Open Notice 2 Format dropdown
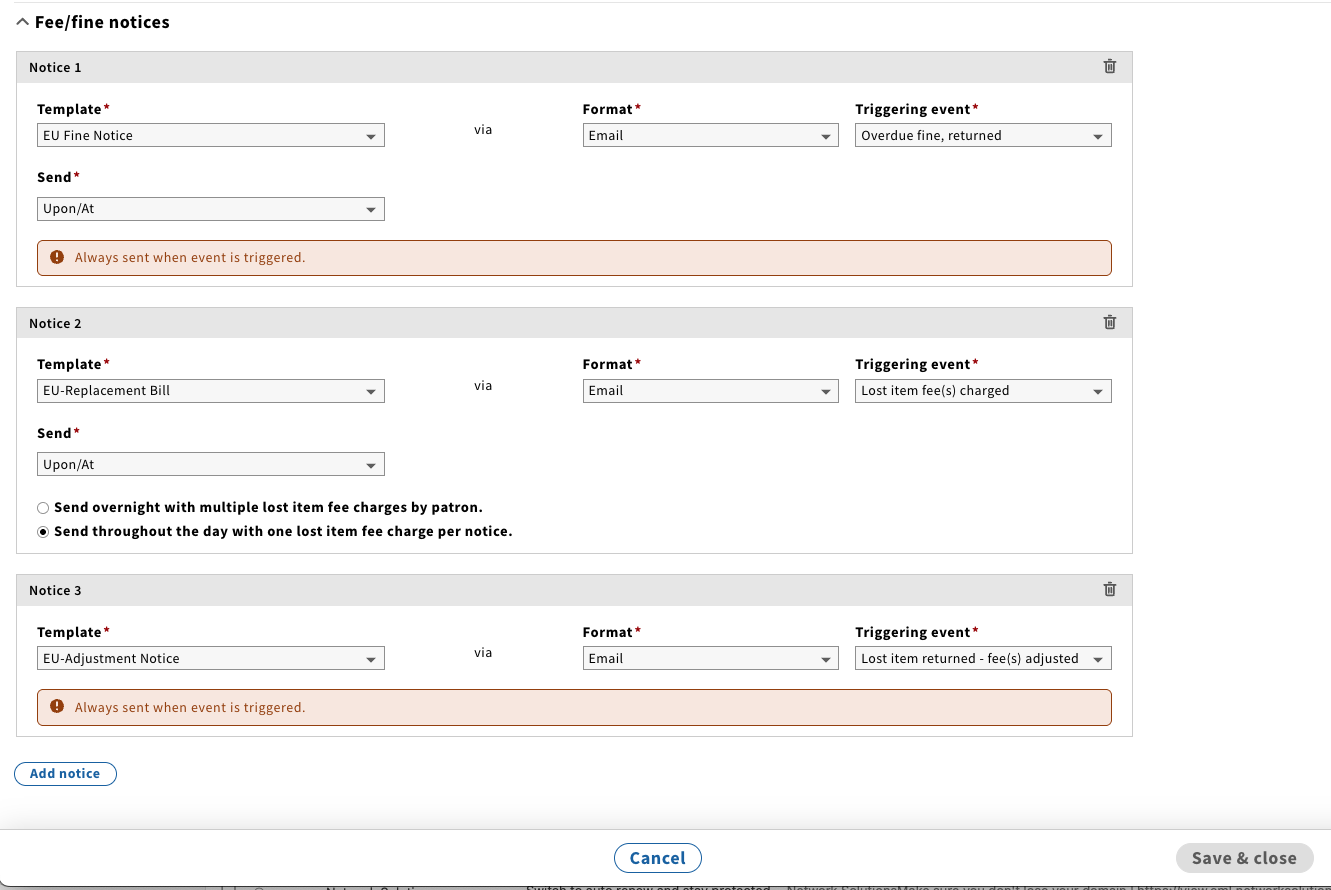The image size is (1331, 890). pos(710,391)
